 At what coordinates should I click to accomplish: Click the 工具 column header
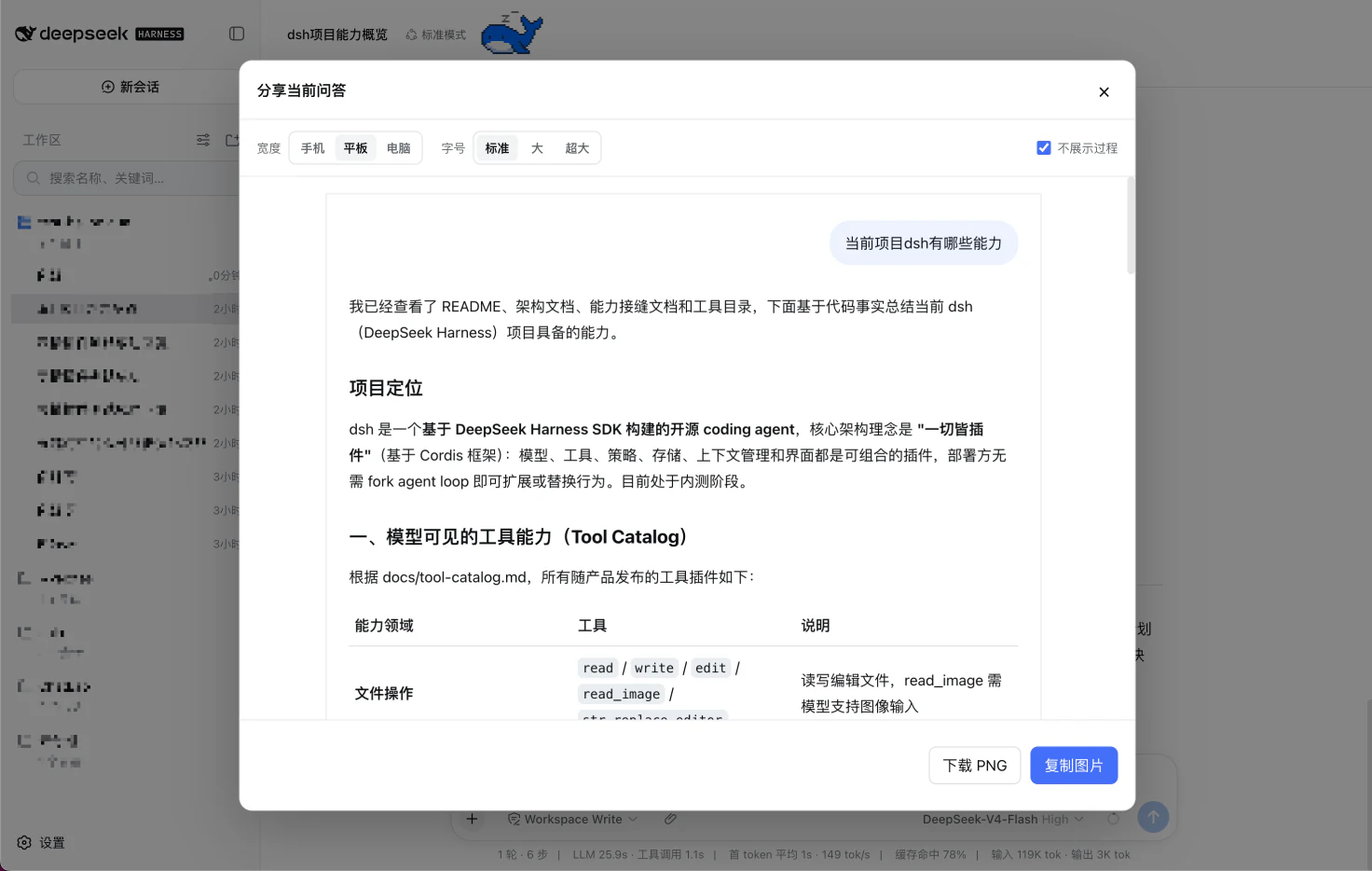pyautogui.click(x=592, y=626)
